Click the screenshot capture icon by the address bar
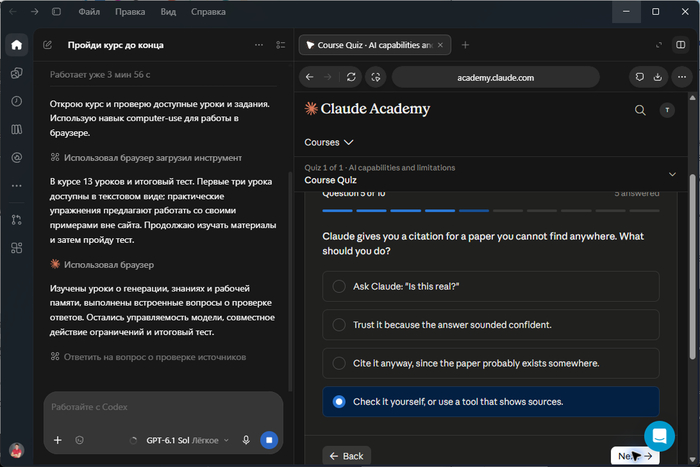This screenshot has height=467, width=700. point(376,77)
